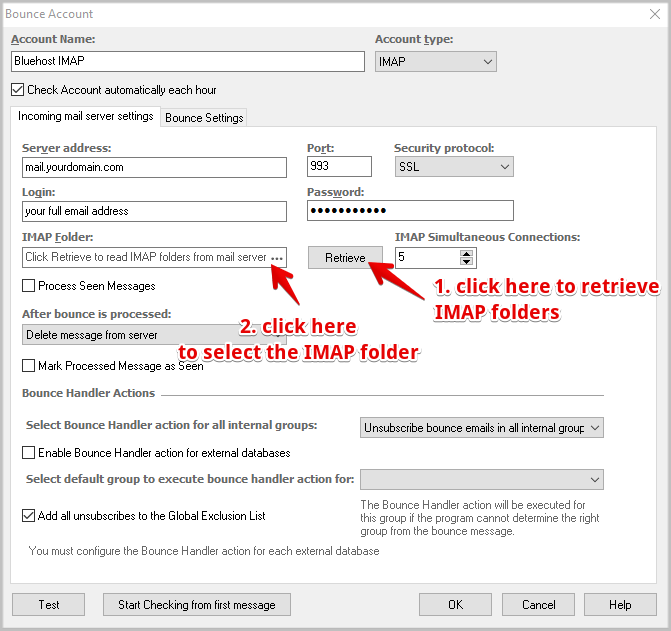Click the Account Name field
This screenshot has height=631, width=671.
(x=188, y=61)
